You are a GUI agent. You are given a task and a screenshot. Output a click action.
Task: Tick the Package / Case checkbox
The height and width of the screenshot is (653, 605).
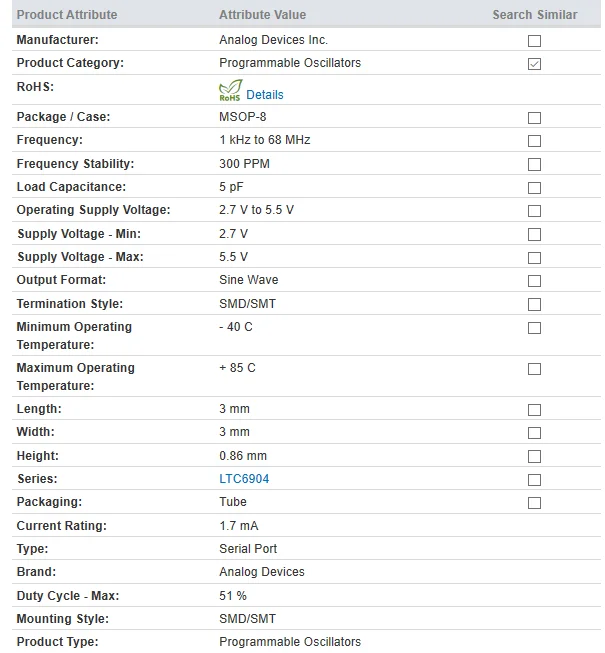click(x=534, y=118)
